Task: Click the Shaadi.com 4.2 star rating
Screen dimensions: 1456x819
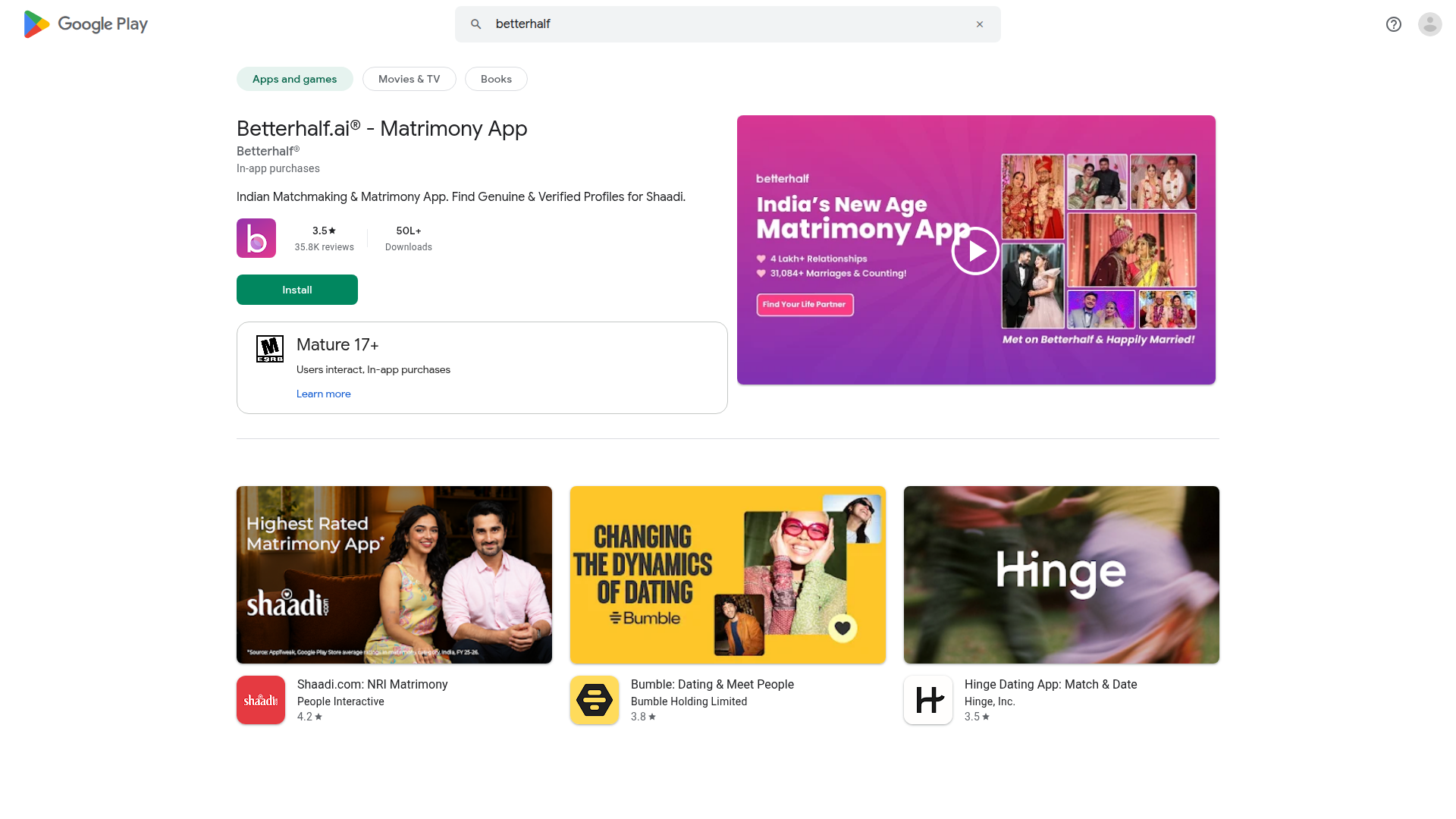Action: click(309, 717)
